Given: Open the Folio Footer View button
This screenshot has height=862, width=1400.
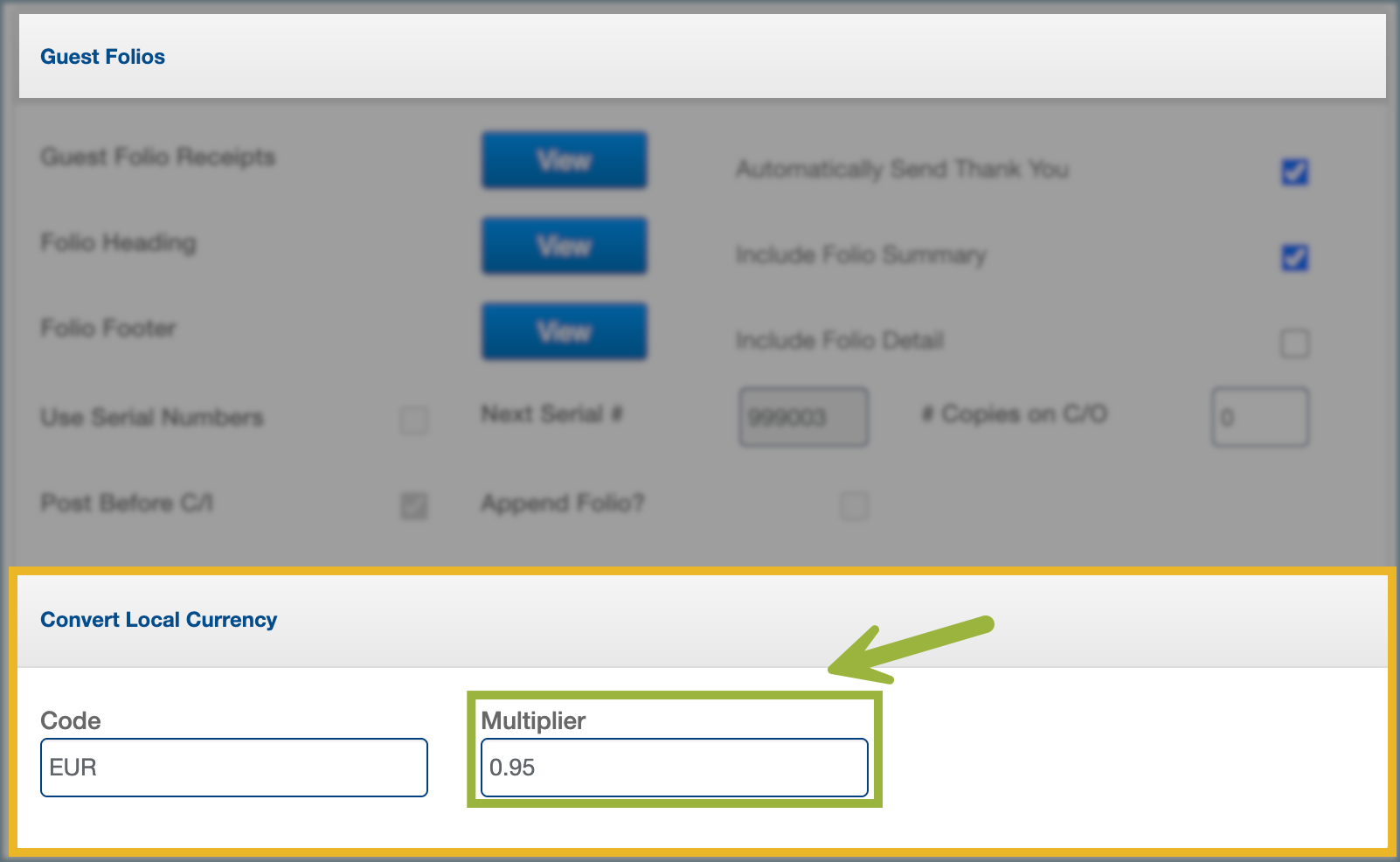Looking at the screenshot, I should (x=564, y=331).
